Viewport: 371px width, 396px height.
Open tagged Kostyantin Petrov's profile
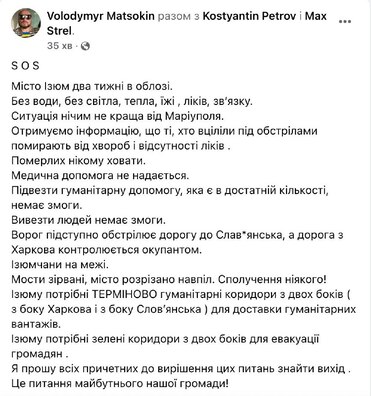249,16
